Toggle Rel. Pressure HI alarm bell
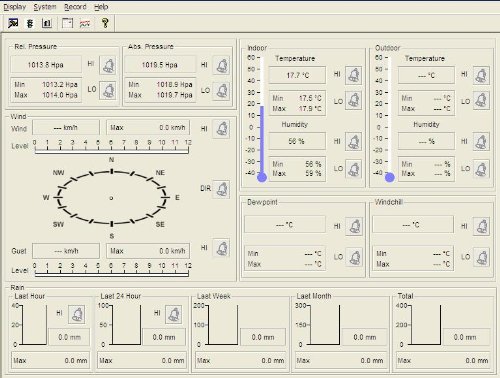 click(108, 65)
